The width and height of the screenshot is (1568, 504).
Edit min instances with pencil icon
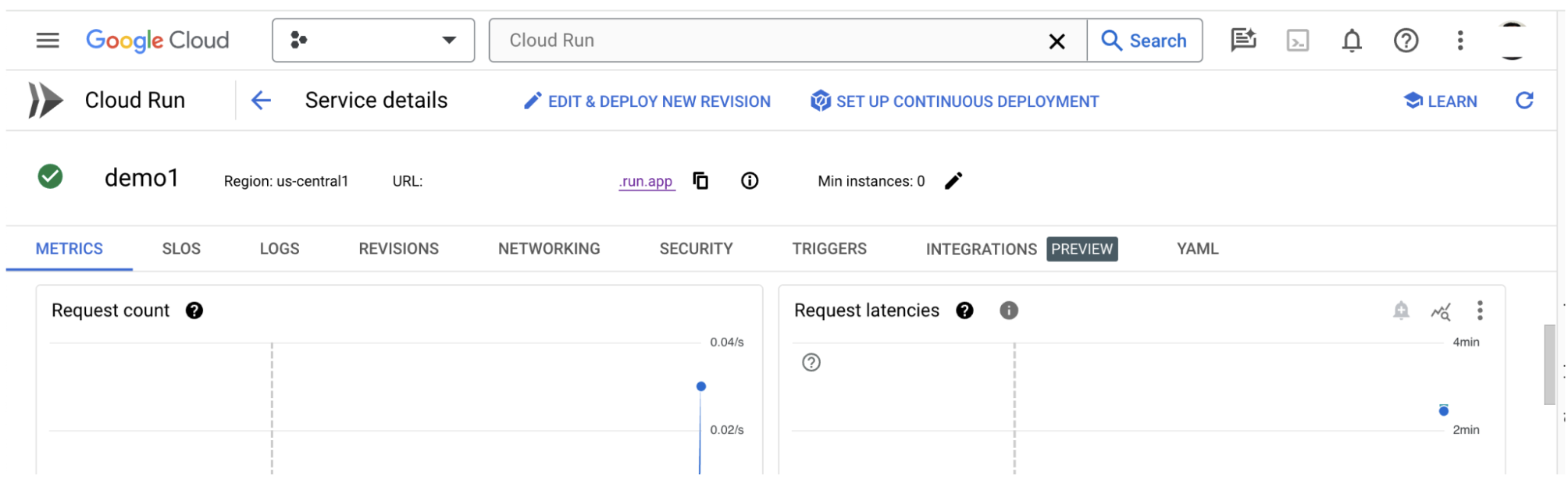coord(953,181)
